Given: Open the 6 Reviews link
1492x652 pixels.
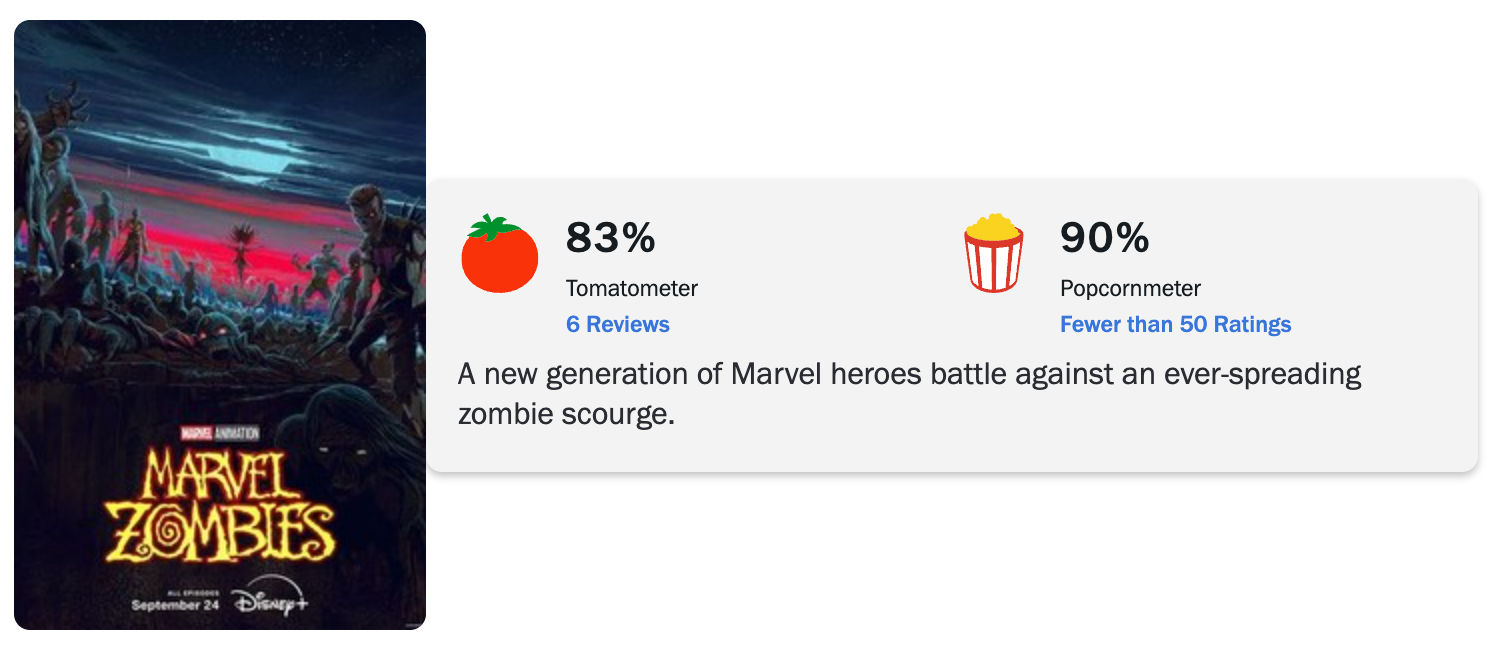Looking at the screenshot, I should [x=617, y=324].
